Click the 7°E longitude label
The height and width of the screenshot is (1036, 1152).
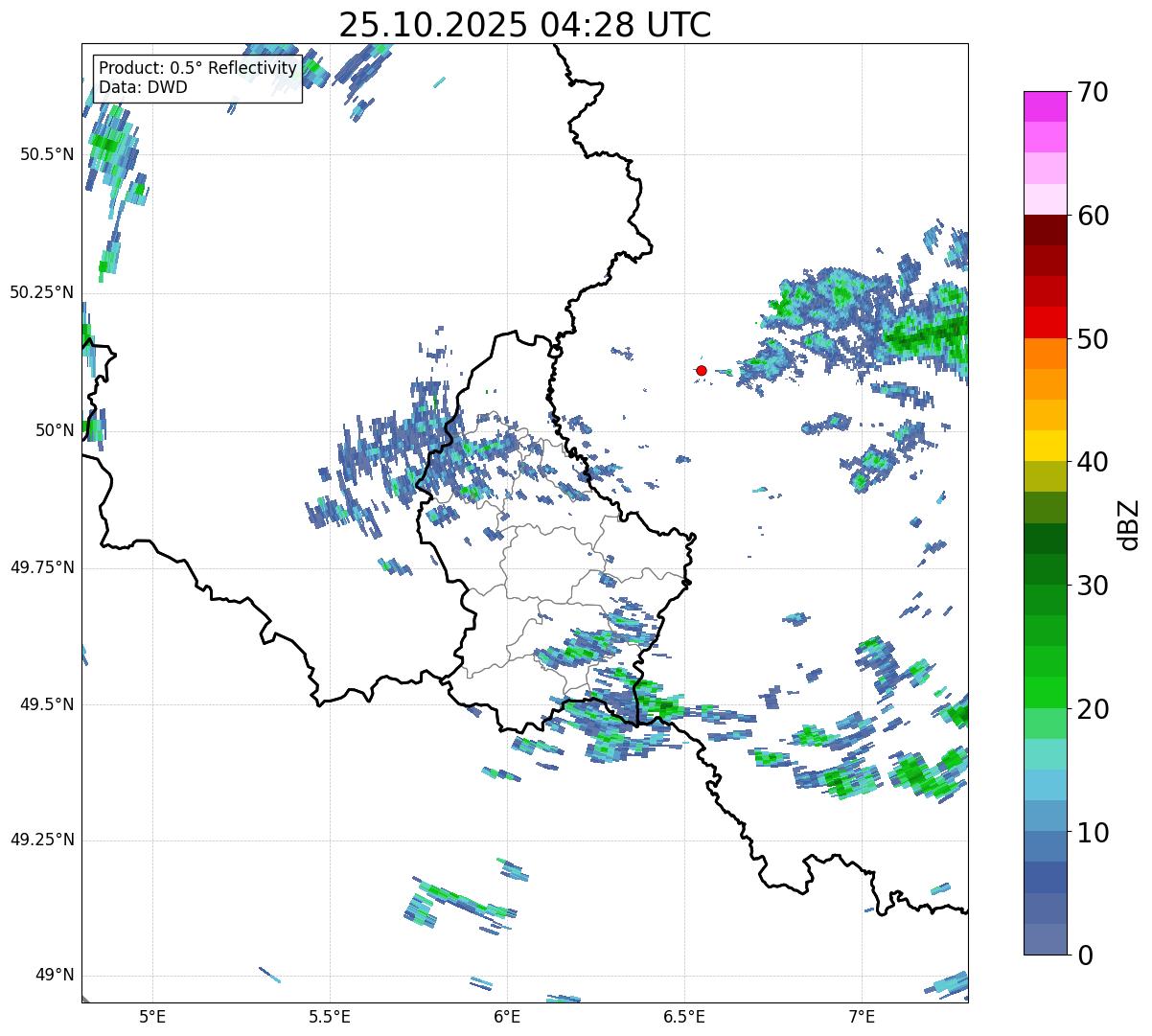tap(862, 1016)
